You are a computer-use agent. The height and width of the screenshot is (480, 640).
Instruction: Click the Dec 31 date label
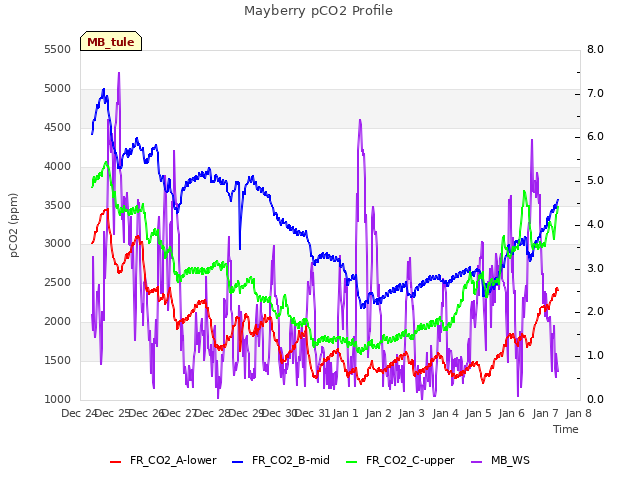coord(312,413)
